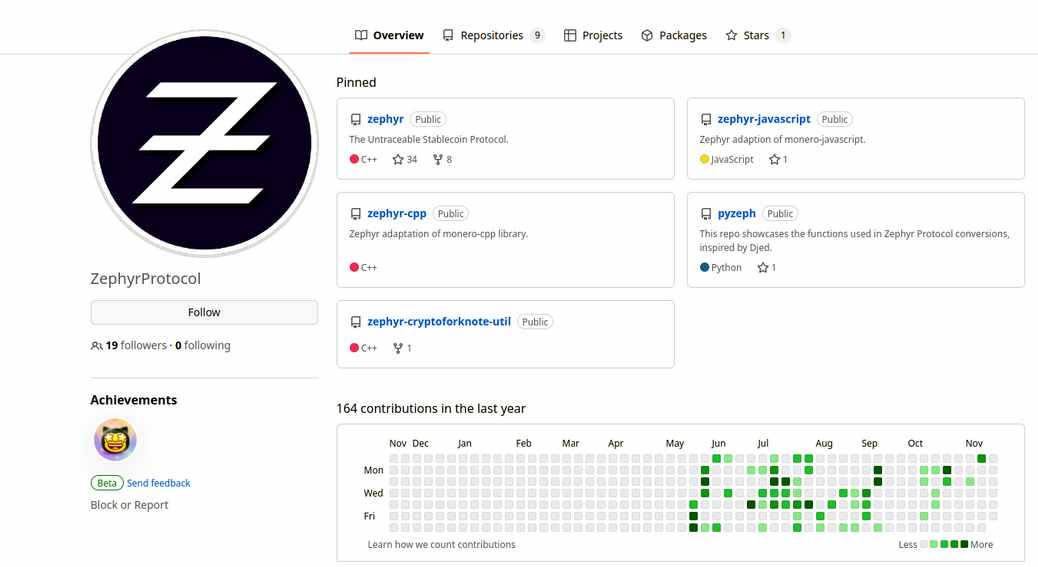Click the achievement badge icon

click(x=115, y=439)
